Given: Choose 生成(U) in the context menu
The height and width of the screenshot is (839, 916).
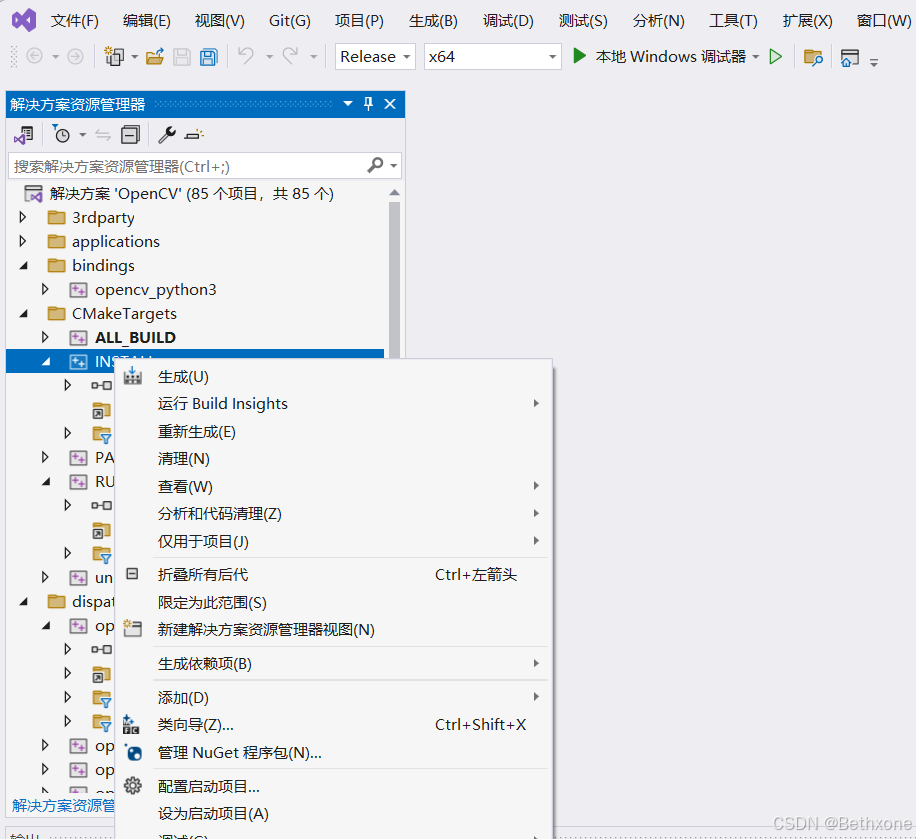Looking at the screenshot, I should click(x=333, y=377).
